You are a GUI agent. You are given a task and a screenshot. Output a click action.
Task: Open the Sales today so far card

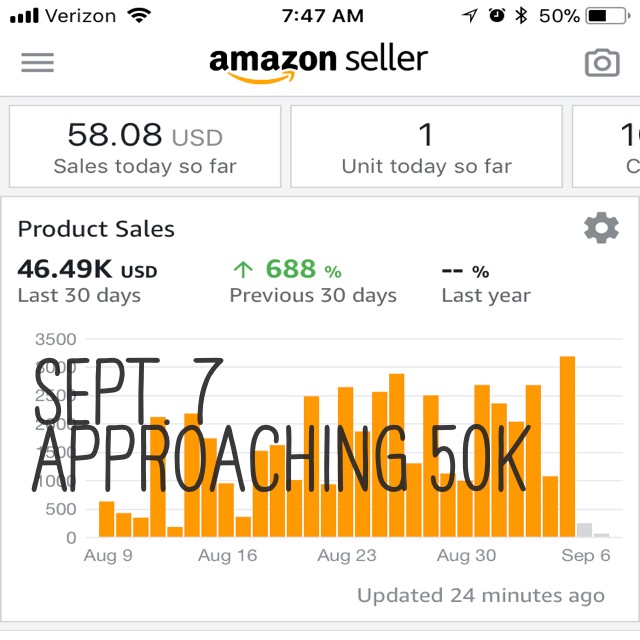tap(145, 147)
